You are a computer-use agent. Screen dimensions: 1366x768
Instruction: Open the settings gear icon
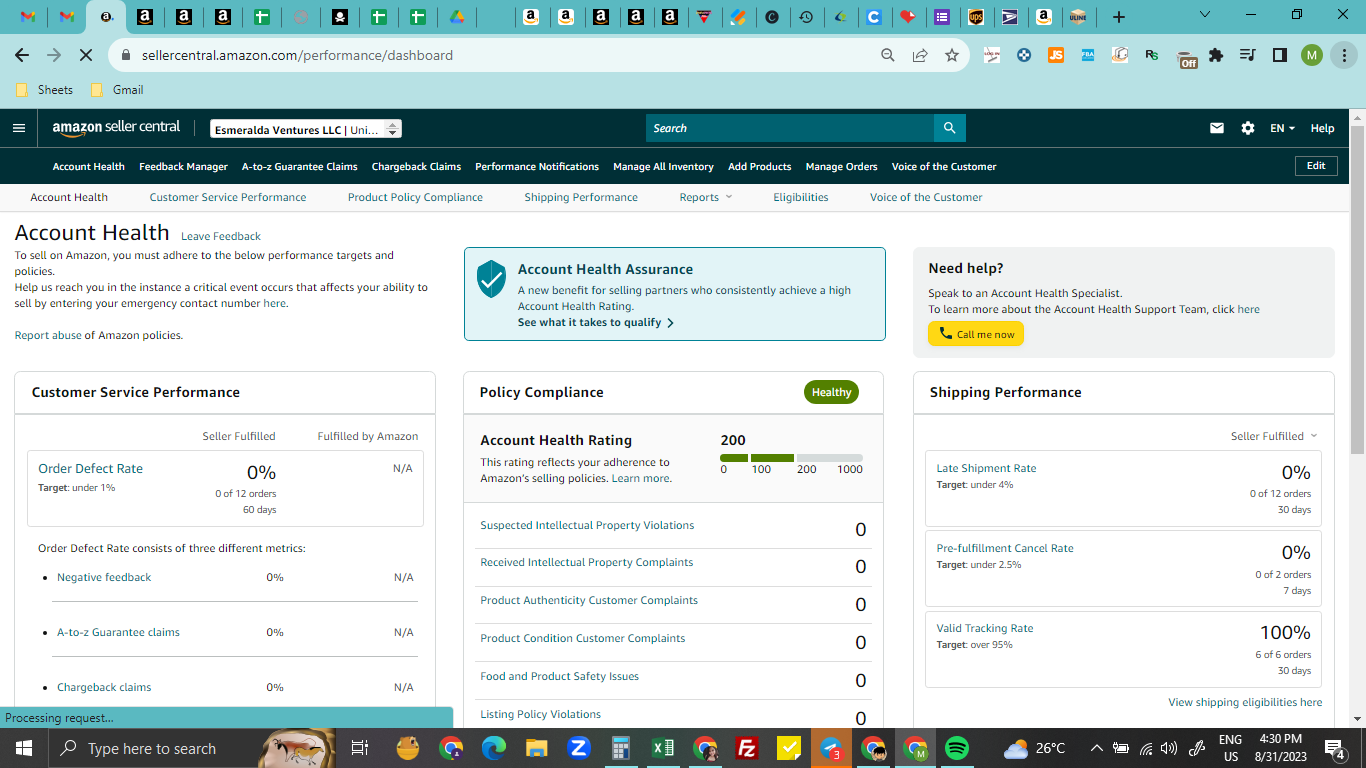(1247, 128)
